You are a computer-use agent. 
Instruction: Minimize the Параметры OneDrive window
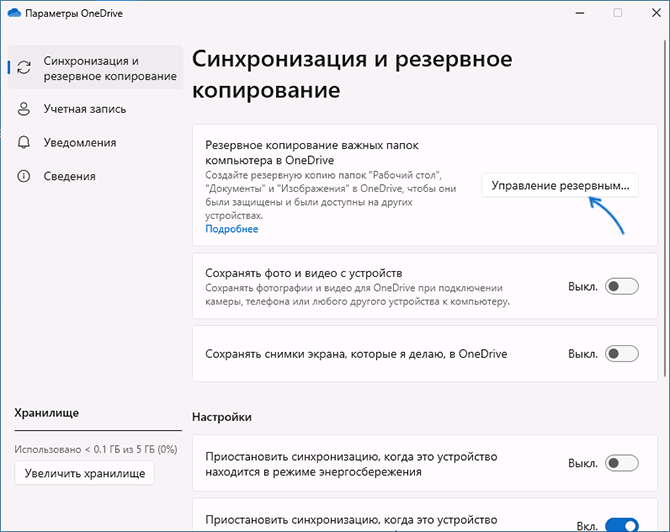click(580, 13)
